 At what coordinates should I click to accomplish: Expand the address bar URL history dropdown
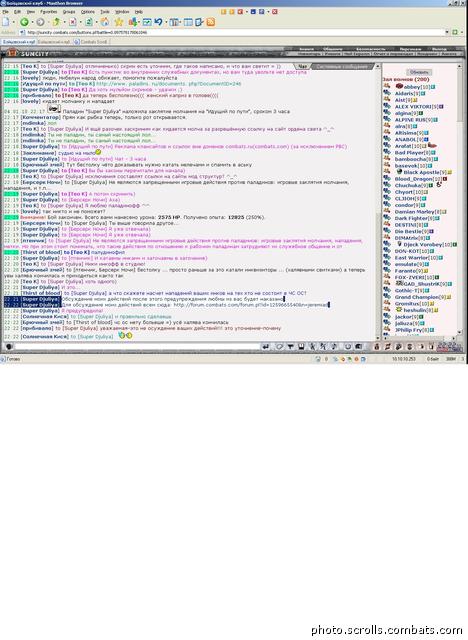coord(447,32)
